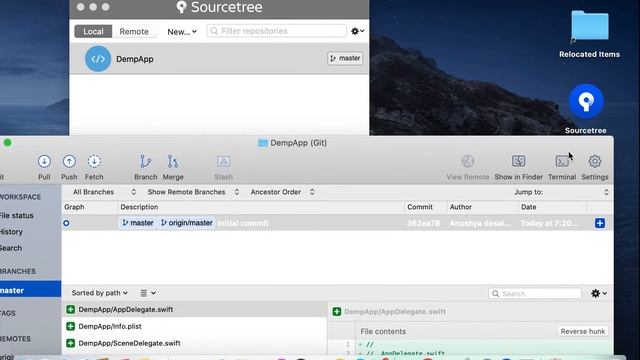640x360 pixels.
Task: Click green plus icon beside Info.plist
Action: 70,326
